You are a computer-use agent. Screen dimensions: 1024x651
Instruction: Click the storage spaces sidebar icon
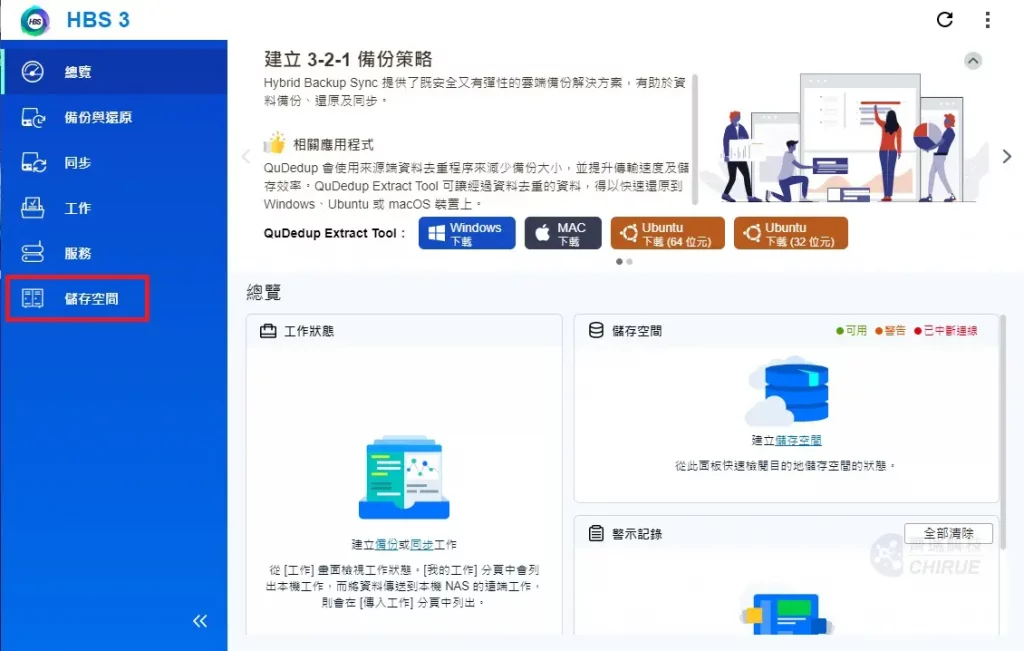tap(32, 298)
